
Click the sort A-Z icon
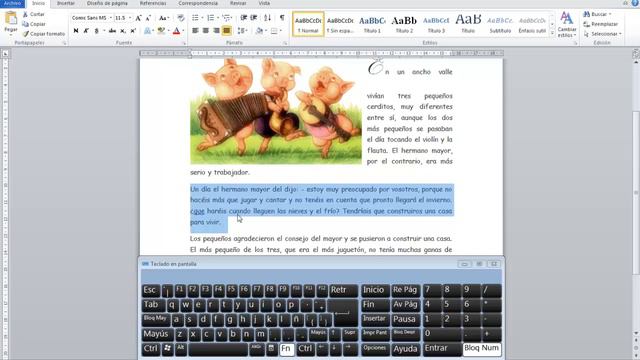pos(267,18)
